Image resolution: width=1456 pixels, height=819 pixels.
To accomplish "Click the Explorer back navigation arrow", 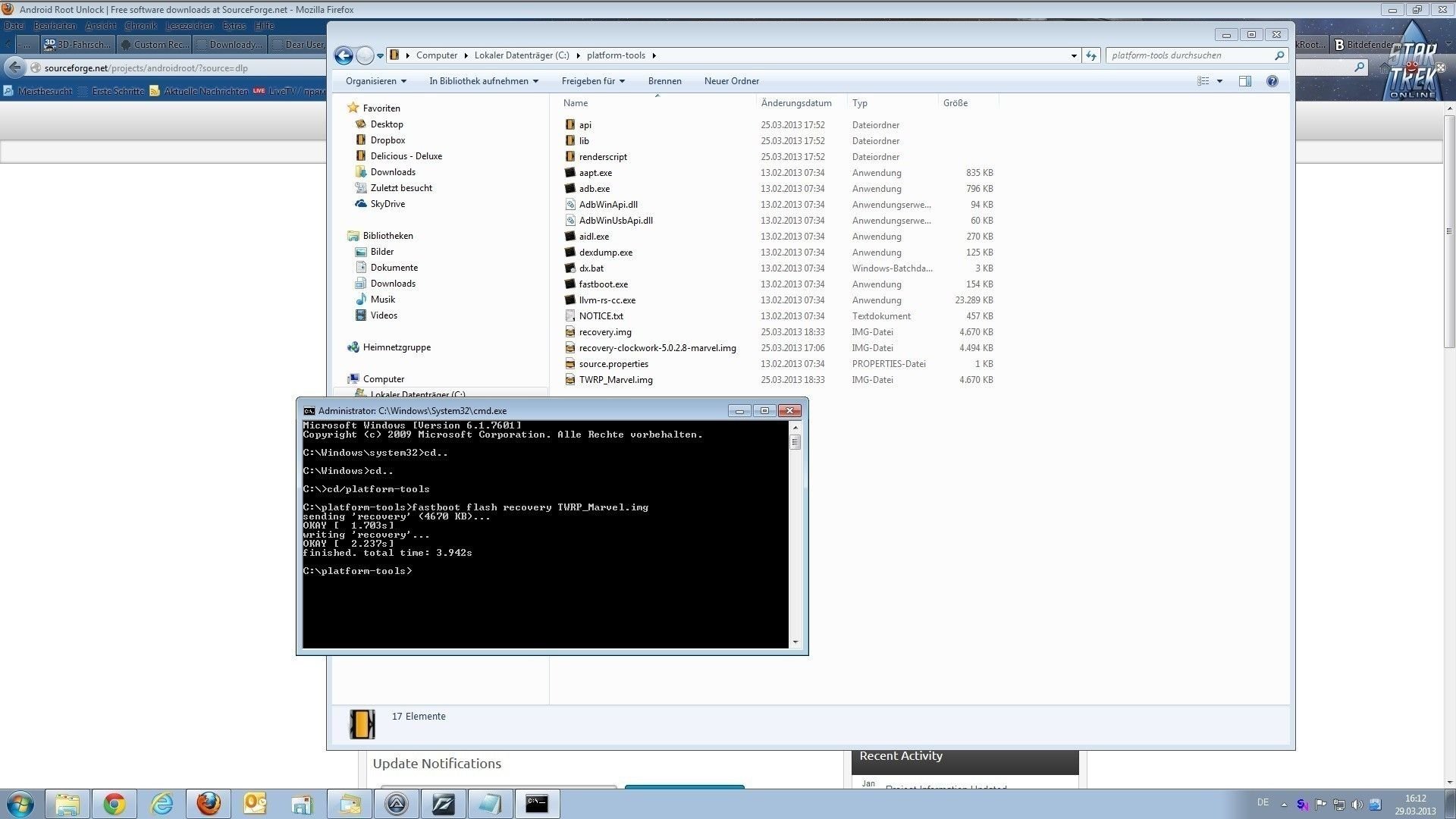I will (344, 55).
